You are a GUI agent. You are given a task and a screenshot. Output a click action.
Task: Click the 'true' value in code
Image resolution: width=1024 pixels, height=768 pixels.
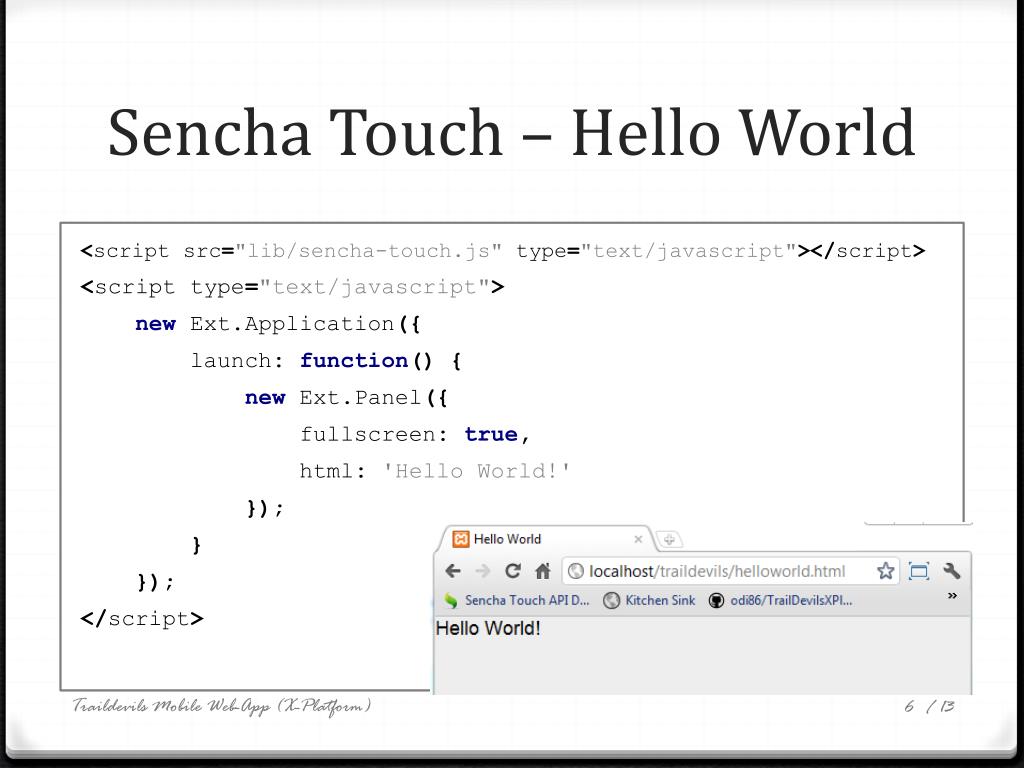[491, 434]
